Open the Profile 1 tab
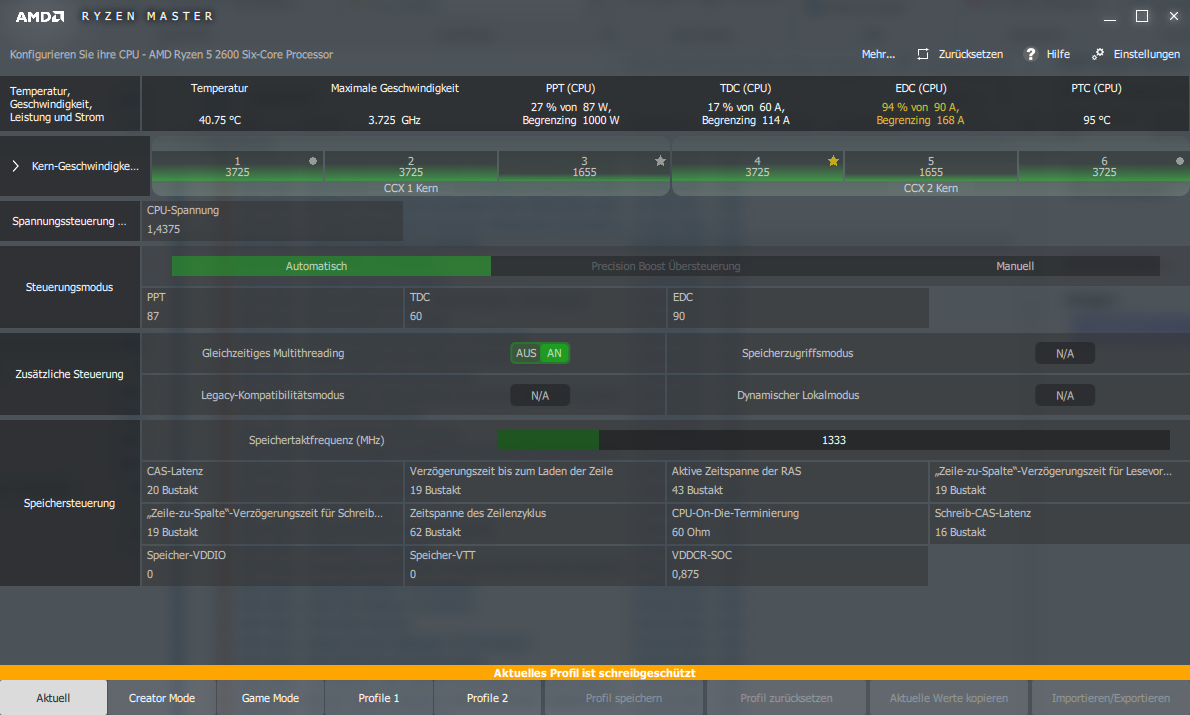Image resolution: width=1190 pixels, height=715 pixels. [x=379, y=698]
